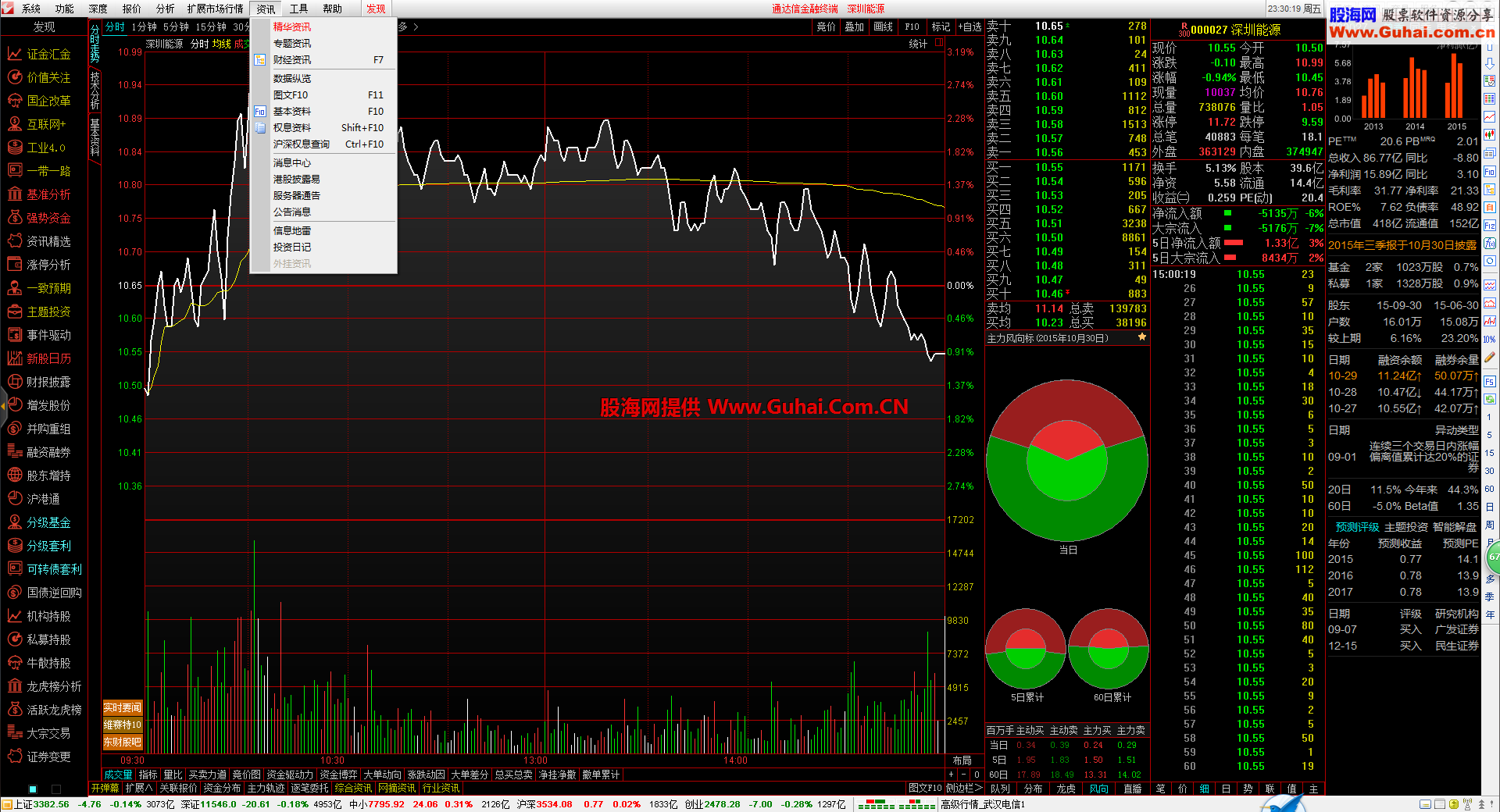This screenshot has width=1500, height=812.
Task: Choose 基本资料 from the 资讯 menu
Action: point(323,111)
